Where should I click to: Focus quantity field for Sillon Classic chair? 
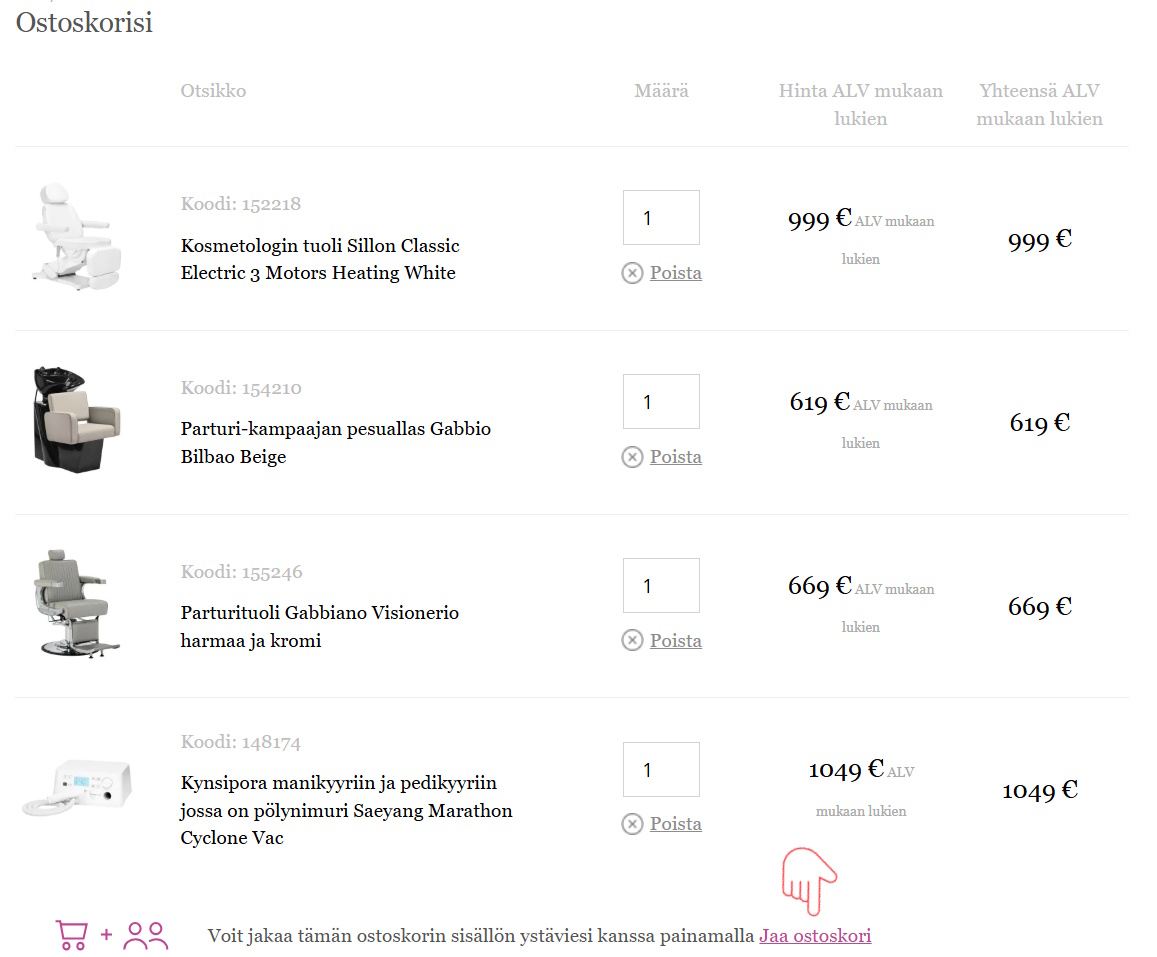661,218
